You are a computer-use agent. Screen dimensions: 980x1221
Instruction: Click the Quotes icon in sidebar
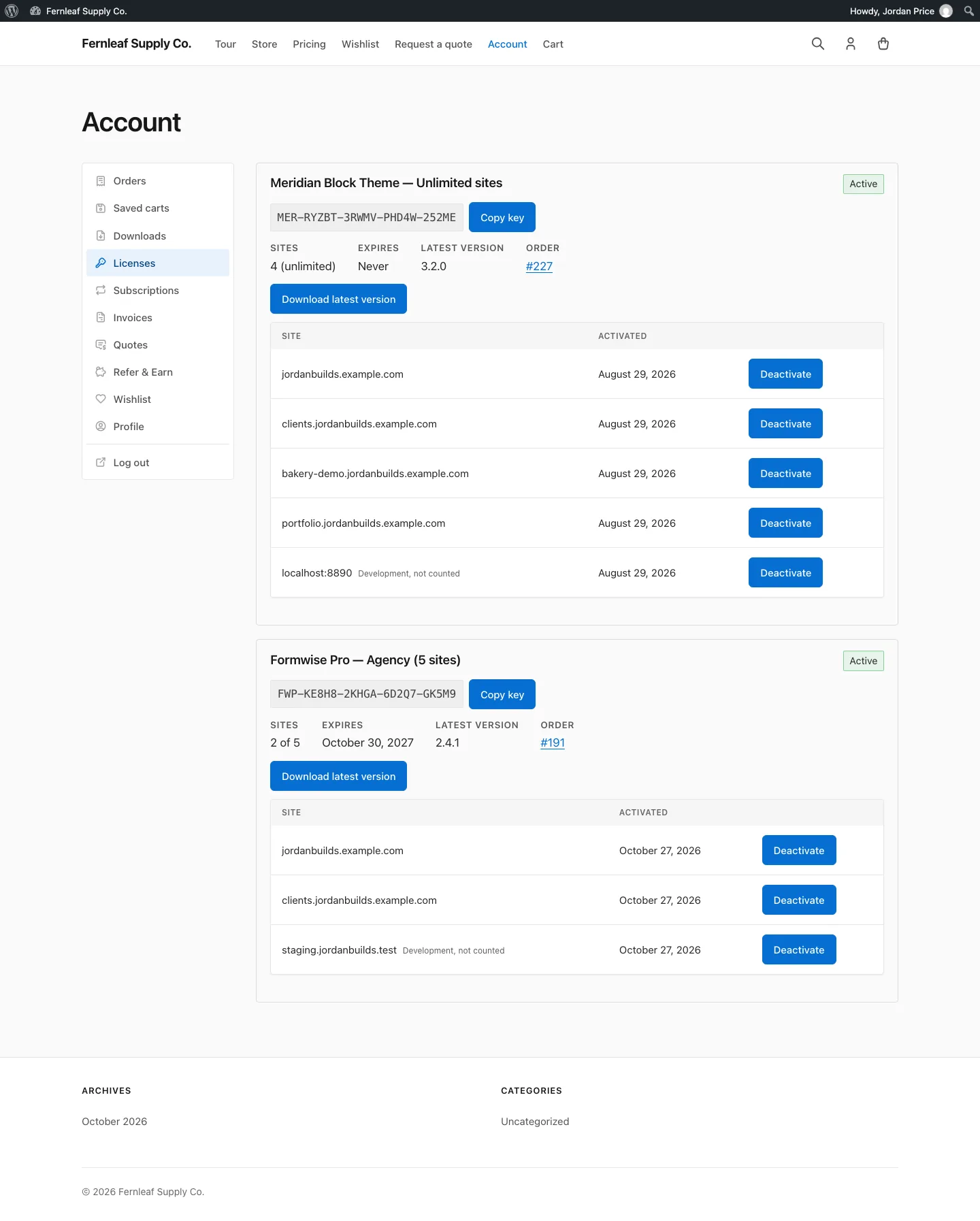point(101,344)
